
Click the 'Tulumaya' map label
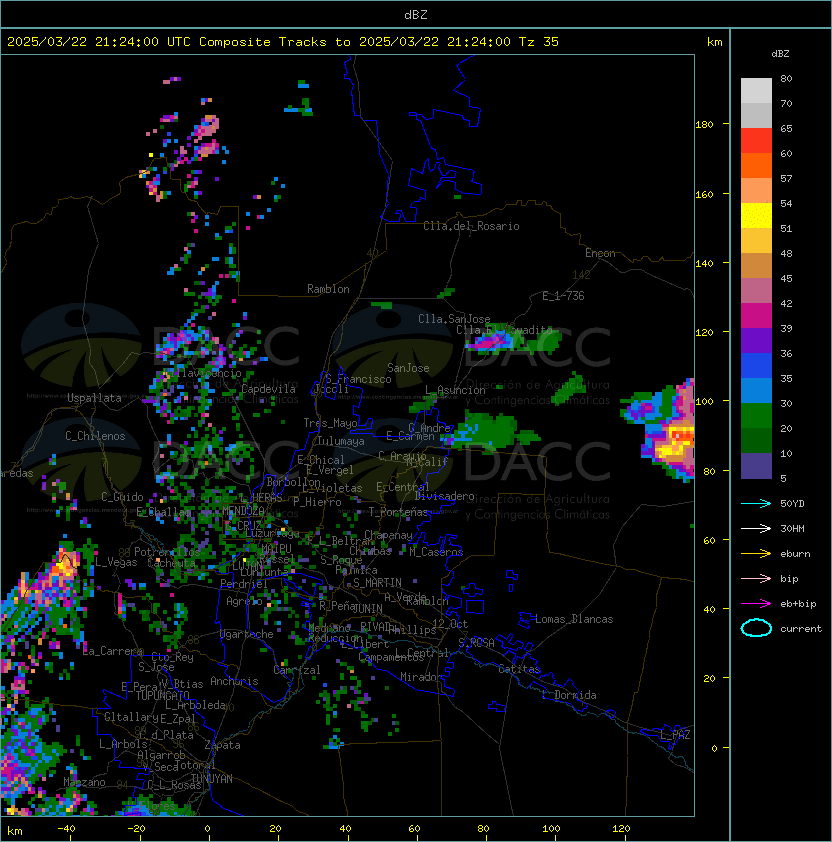coord(341,441)
